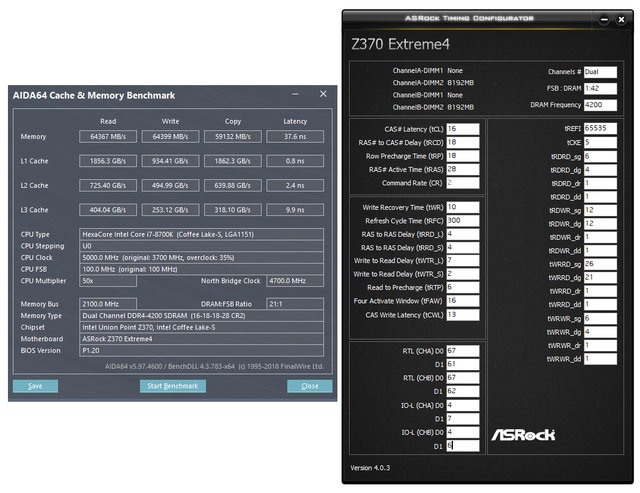Click the Memory Write 64399 MB/s cell

click(x=170, y=137)
